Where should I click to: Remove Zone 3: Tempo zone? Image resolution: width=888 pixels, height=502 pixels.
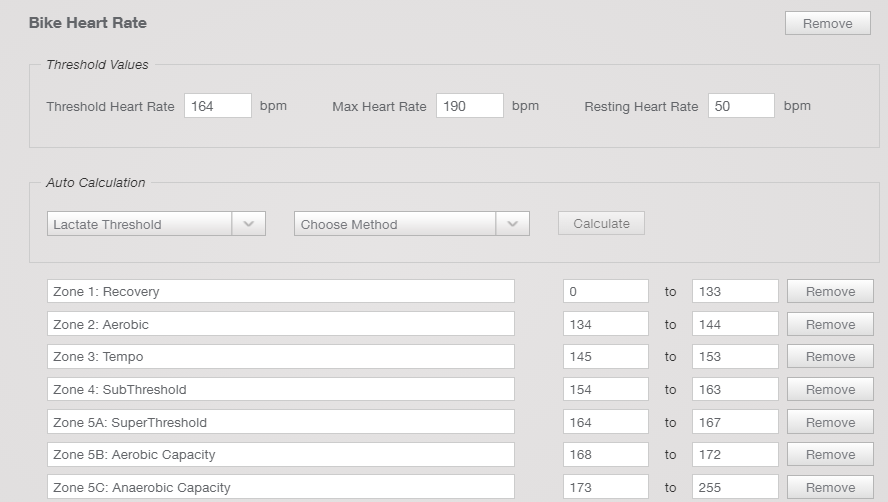tap(830, 357)
